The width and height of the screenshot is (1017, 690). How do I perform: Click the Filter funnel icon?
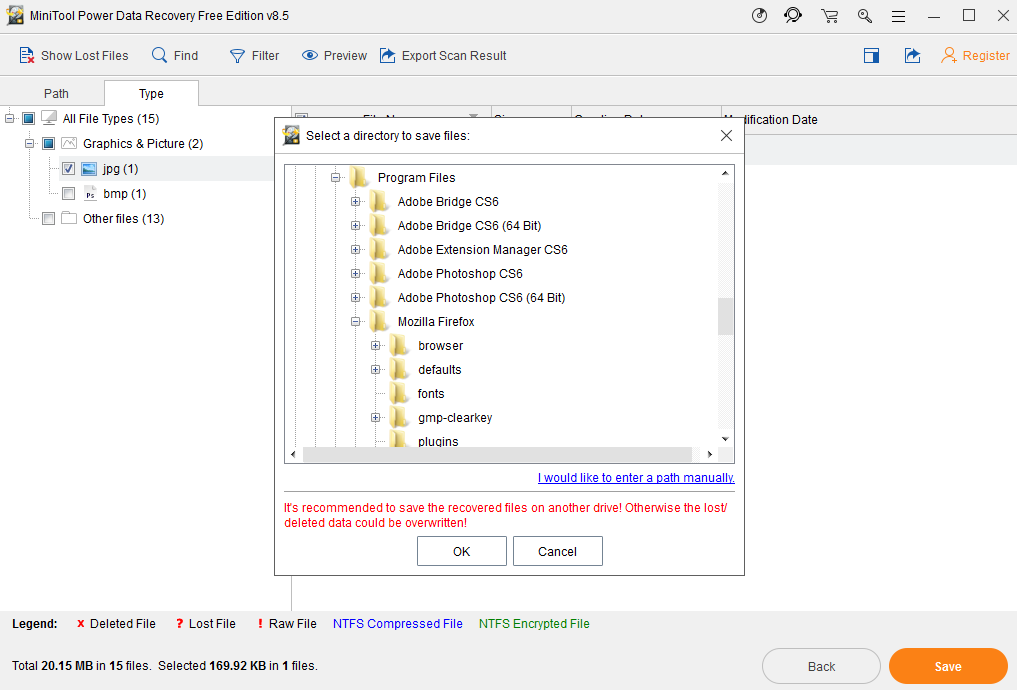(237, 56)
